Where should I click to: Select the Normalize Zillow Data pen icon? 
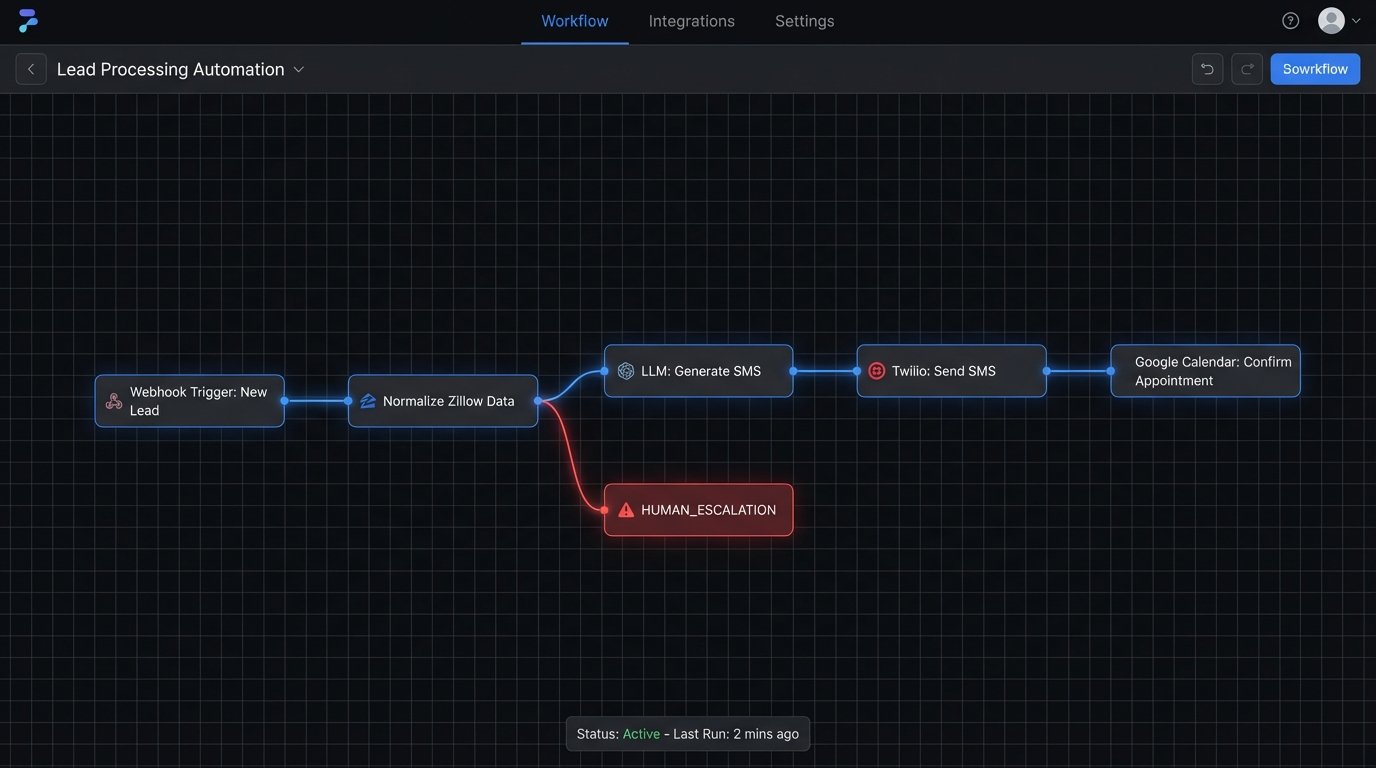pos(366,400)
